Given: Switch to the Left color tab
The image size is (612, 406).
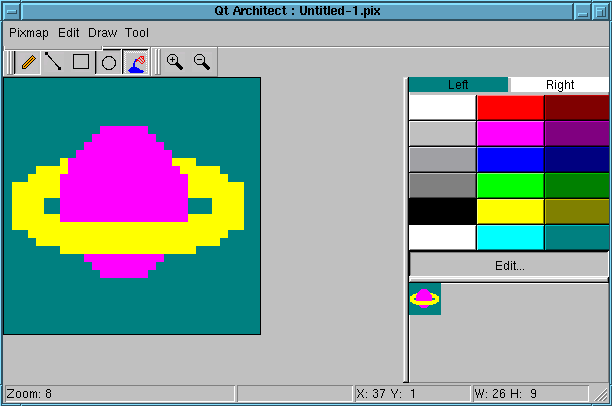Looking at the screenshot, I should pyautogui.click(x=458, y=85).
